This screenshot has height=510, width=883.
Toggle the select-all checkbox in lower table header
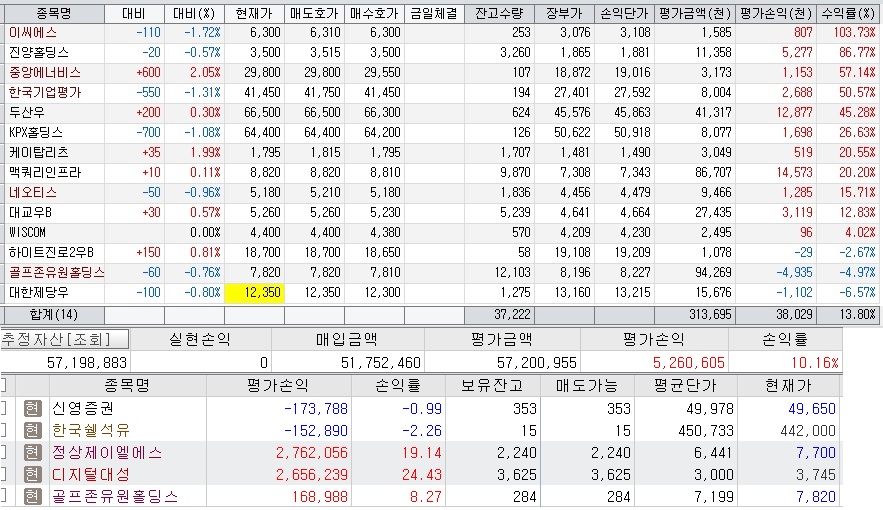pyautogui.click(x=3, y=386)
